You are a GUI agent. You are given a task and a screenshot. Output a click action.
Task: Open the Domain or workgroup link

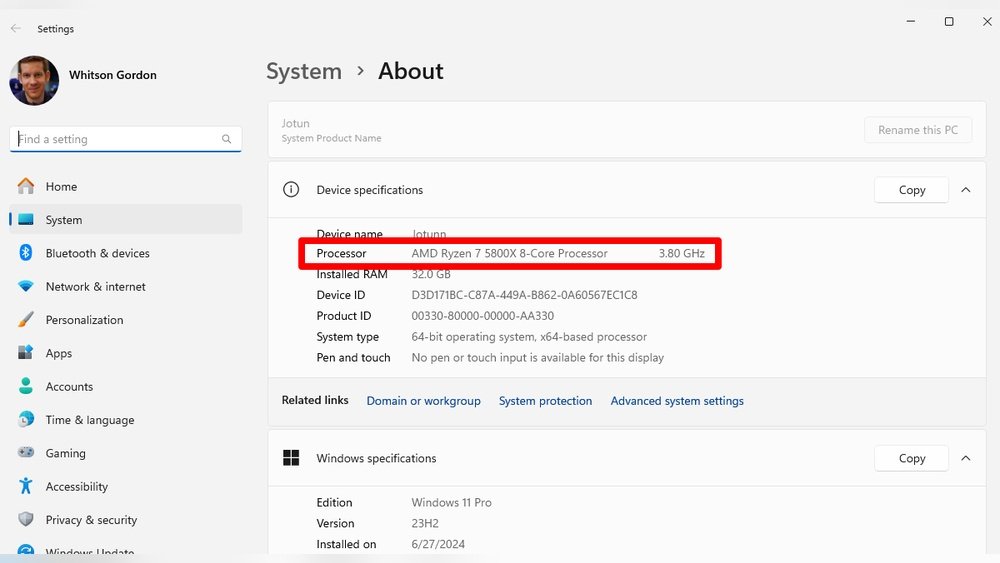click(423, 401)
